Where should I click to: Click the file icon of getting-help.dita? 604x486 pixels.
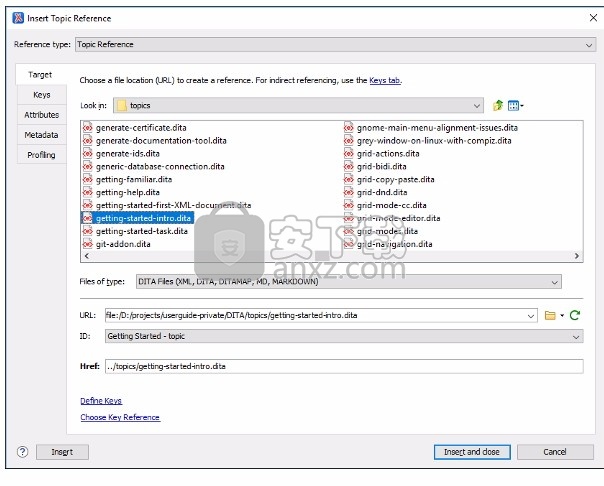tap(88, 192)
